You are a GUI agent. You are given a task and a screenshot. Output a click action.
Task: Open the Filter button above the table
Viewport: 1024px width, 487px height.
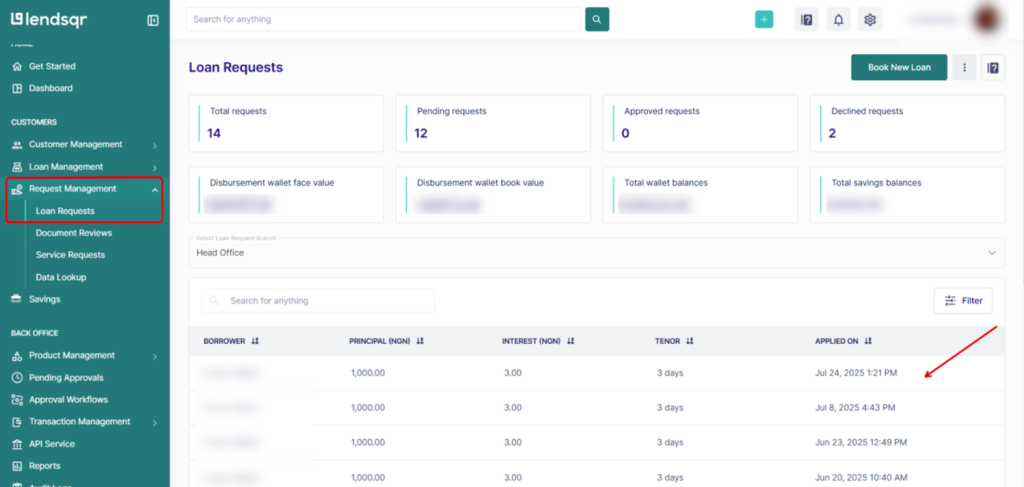[x=964, y=301]
